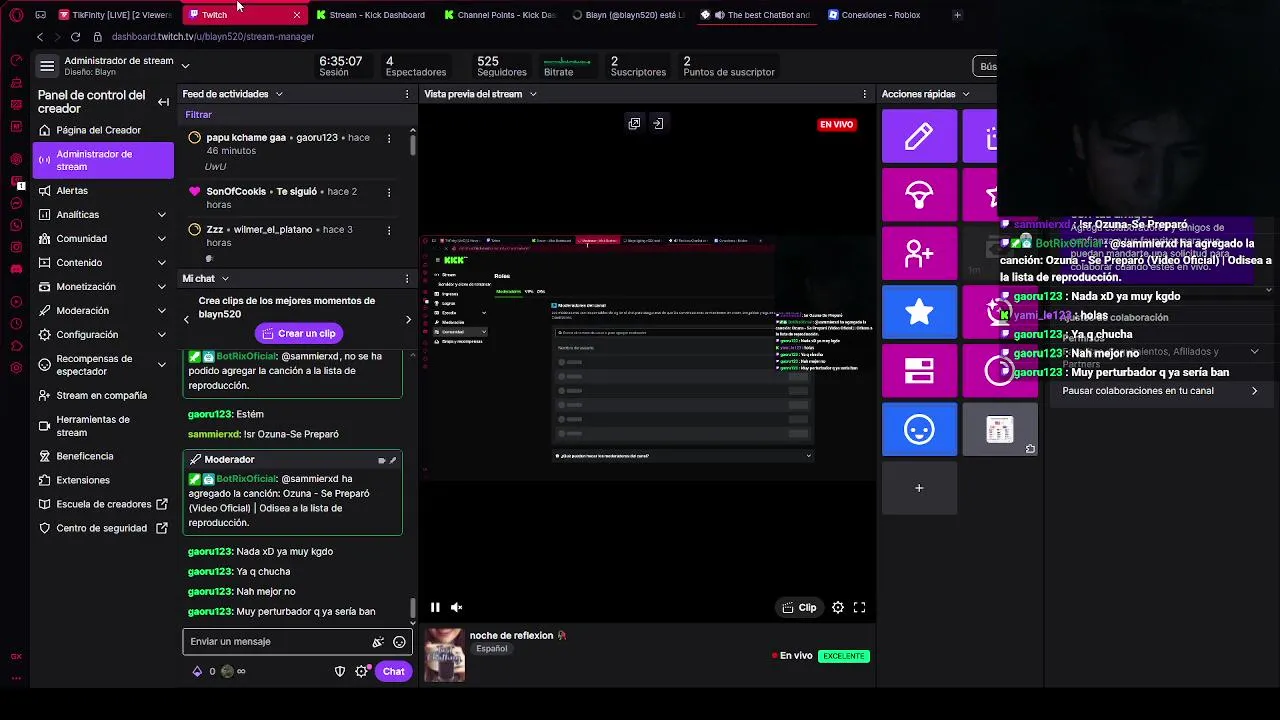1280x720 pixels.
Task: Open Mi chat three-dot options menu
Action: point(406,279)
